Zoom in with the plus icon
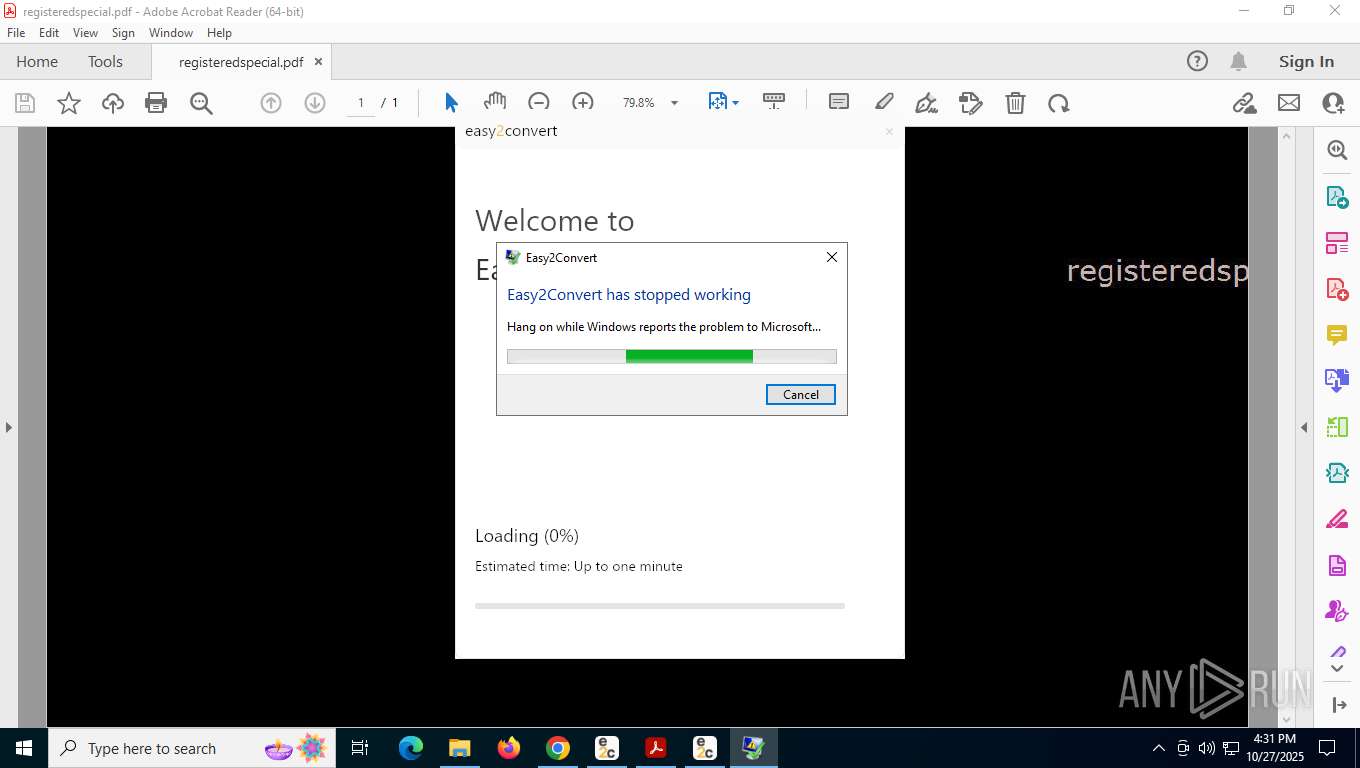This screenshot has width=1360, height=768. (583, 102)
